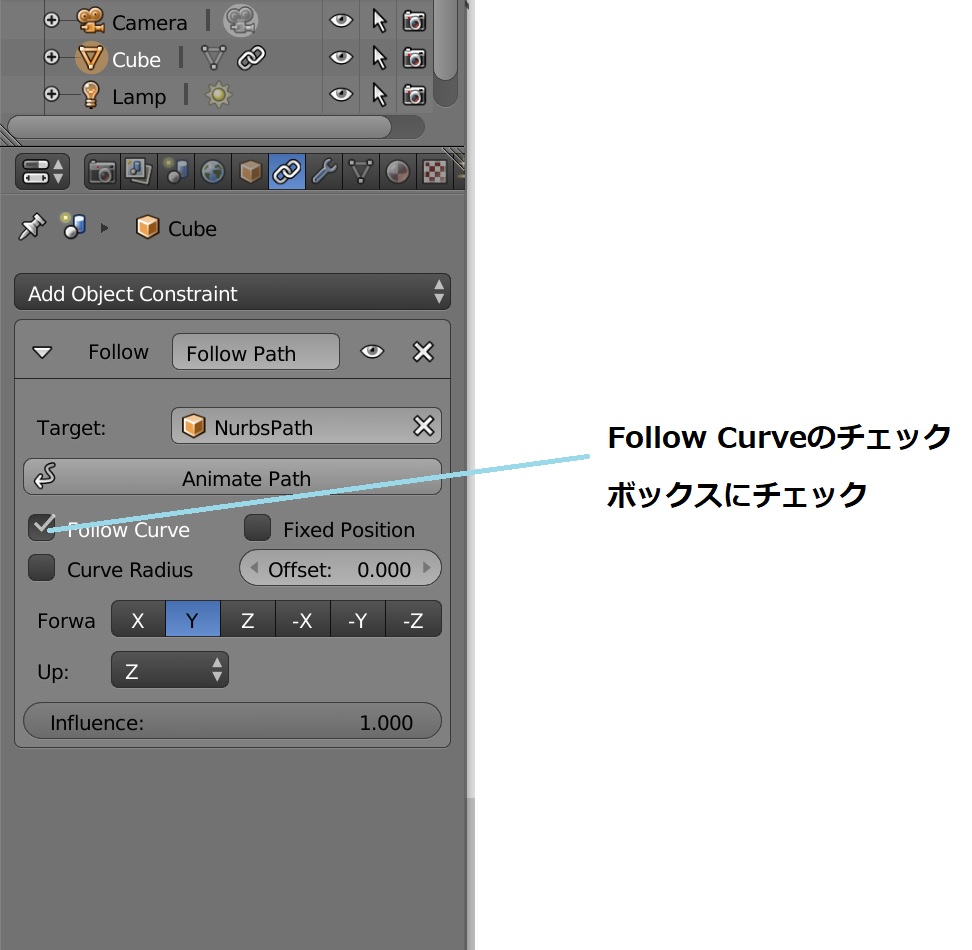Set Forward axis to Z
The image size is (972, 950).
point(247,619)
